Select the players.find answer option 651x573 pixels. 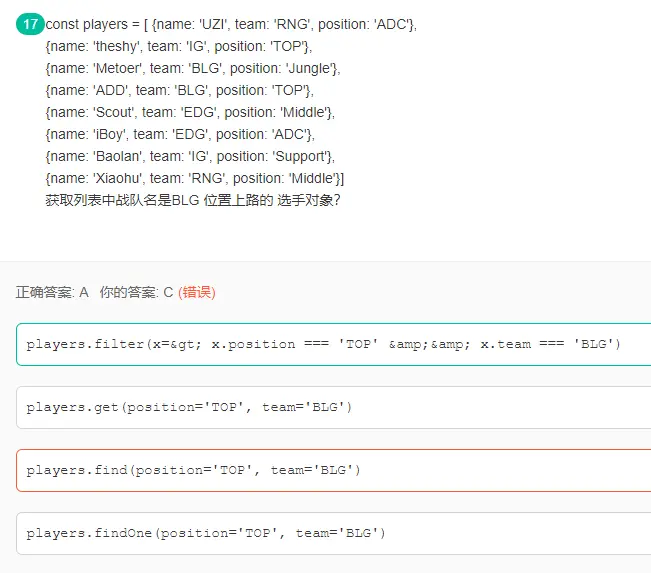tap(333, 470)
